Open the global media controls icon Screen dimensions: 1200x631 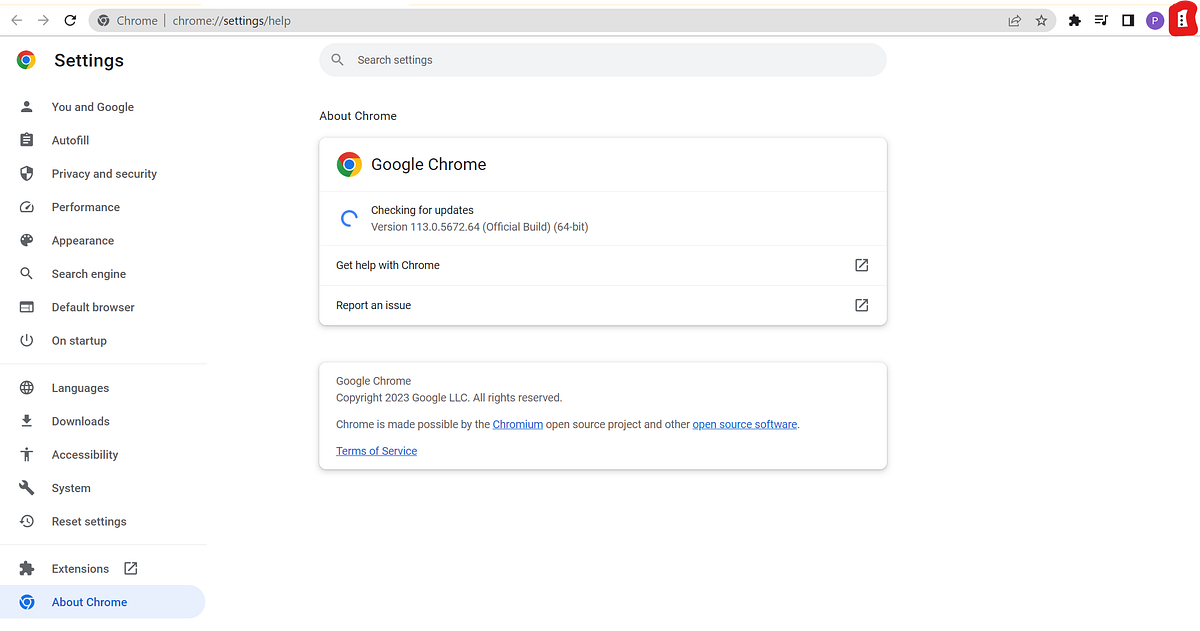1101,19
